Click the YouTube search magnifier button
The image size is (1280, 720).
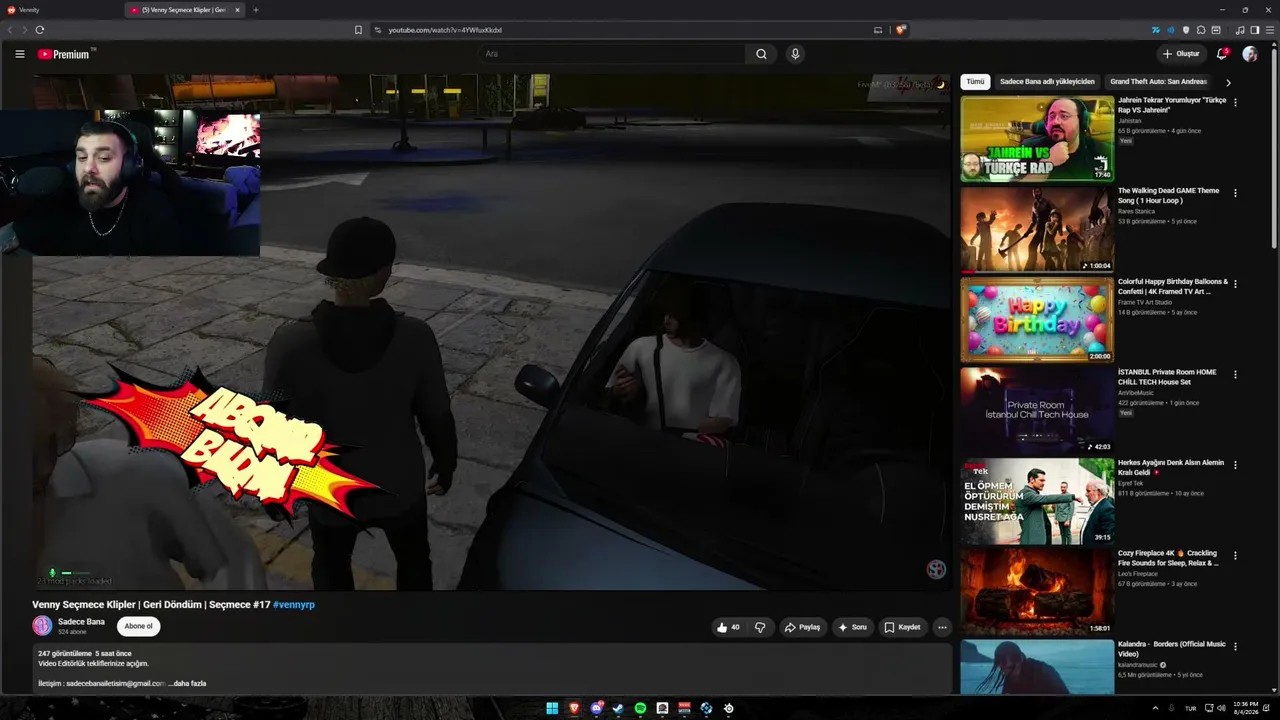tap(761, 54)
